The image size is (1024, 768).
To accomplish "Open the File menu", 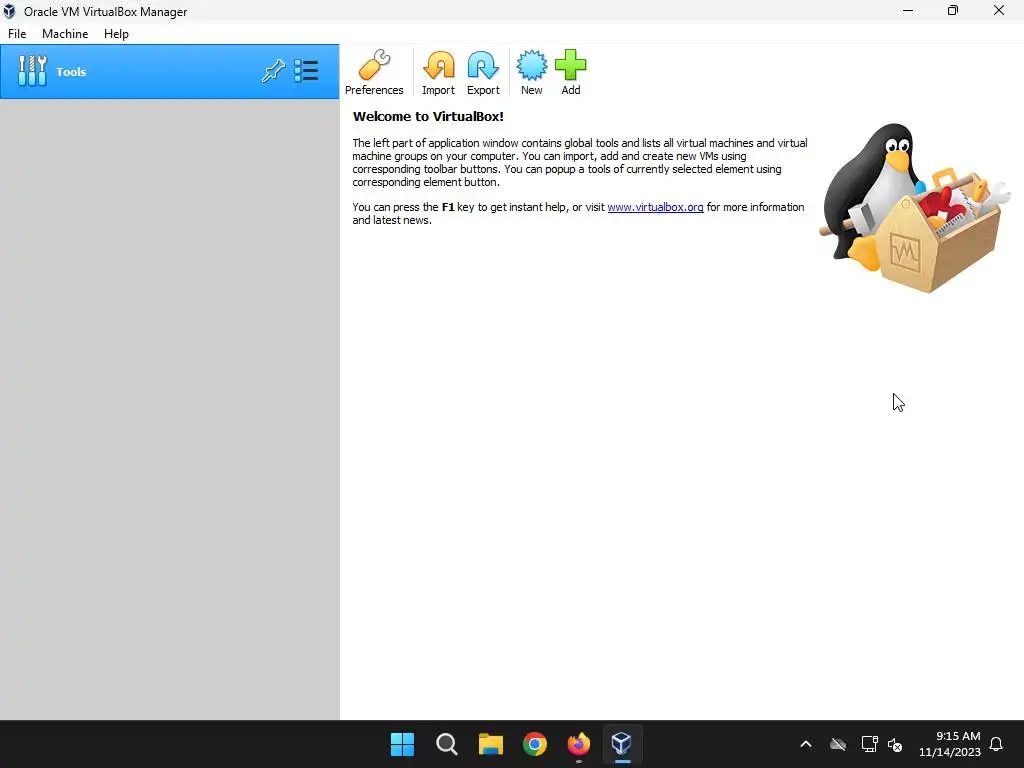I will pos(17,34).
